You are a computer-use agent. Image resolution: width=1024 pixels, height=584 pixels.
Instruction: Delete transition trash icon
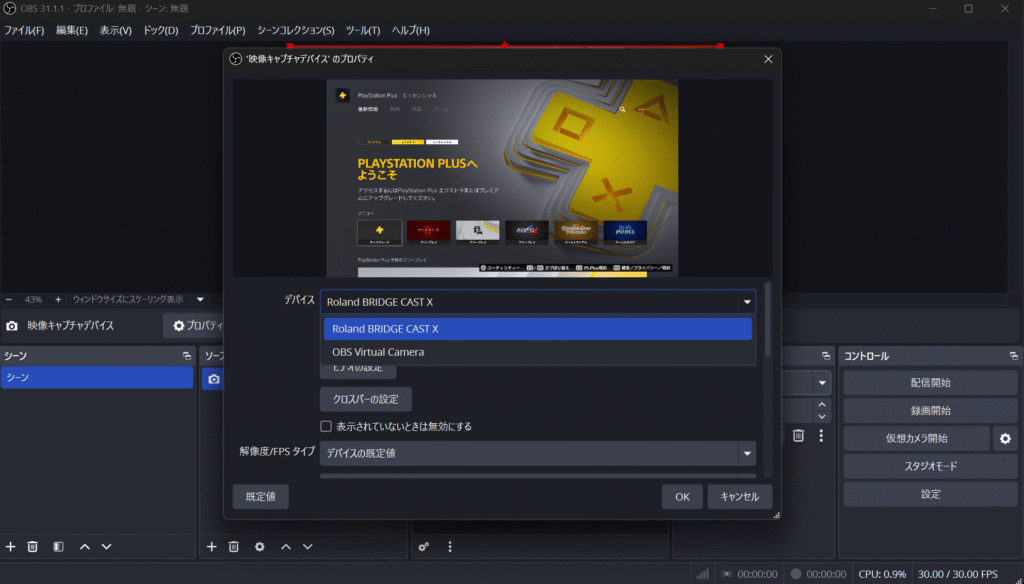(x=798, y=436)
